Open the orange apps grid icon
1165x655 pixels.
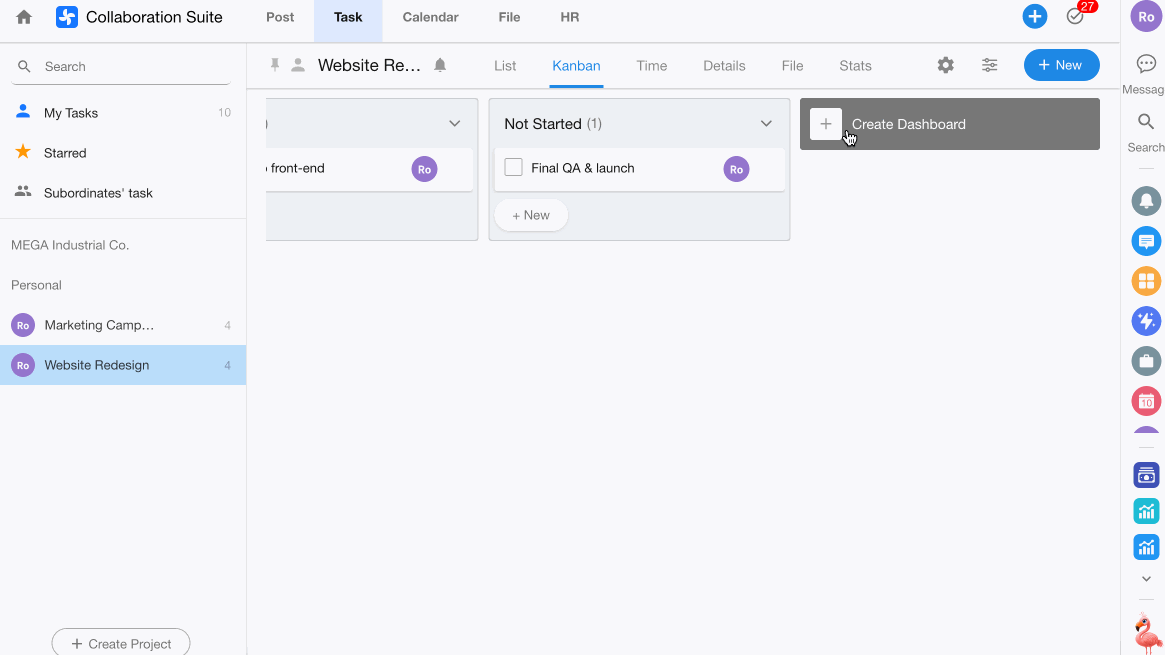(x=1146, y=281)
